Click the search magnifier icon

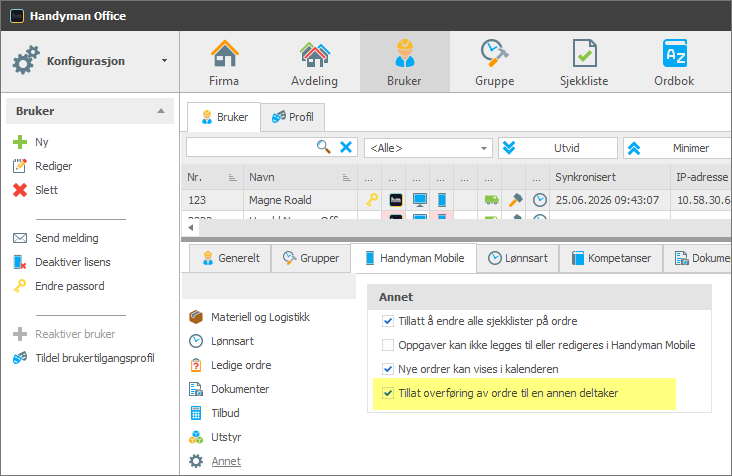tap(324, 147)
